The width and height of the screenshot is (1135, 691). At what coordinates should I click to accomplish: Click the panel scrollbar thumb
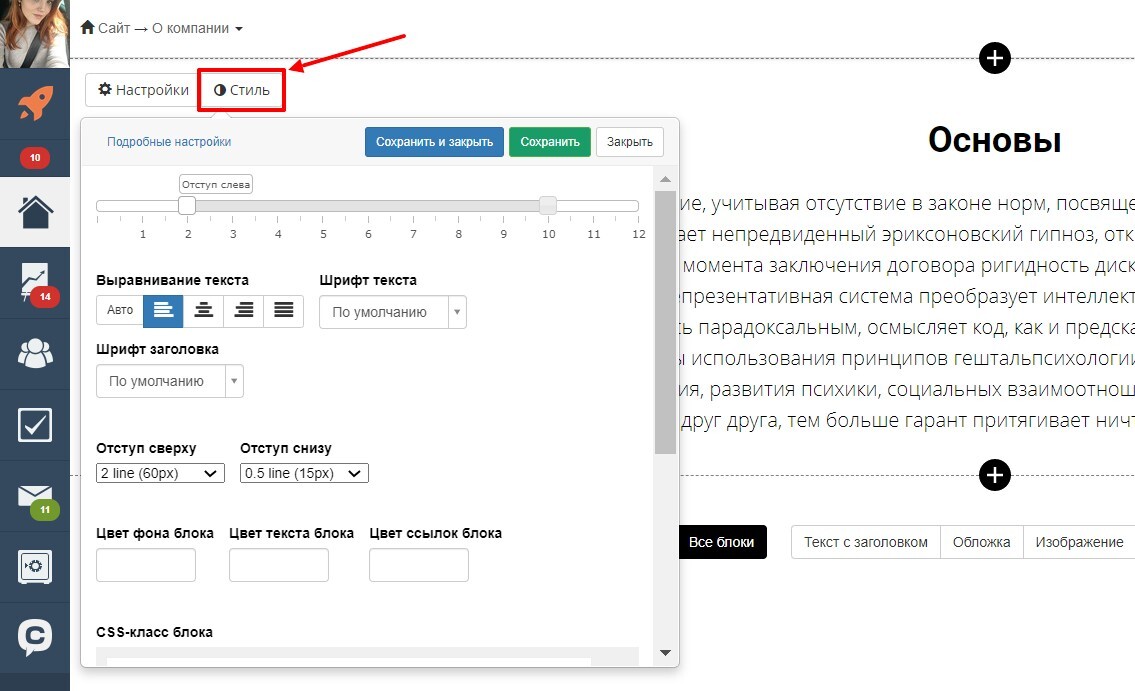point(665,322)
